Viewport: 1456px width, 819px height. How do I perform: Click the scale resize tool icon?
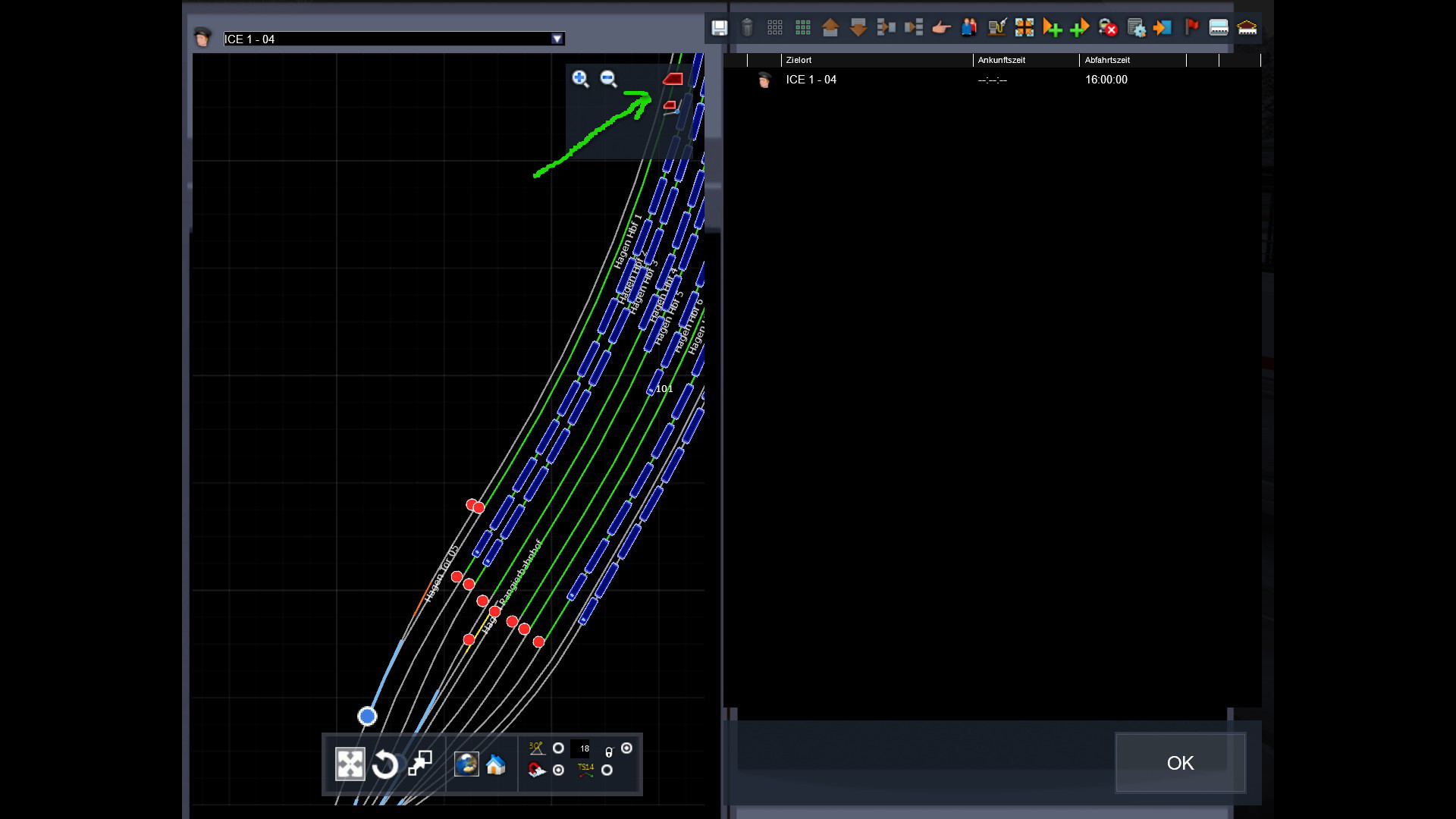420,764
